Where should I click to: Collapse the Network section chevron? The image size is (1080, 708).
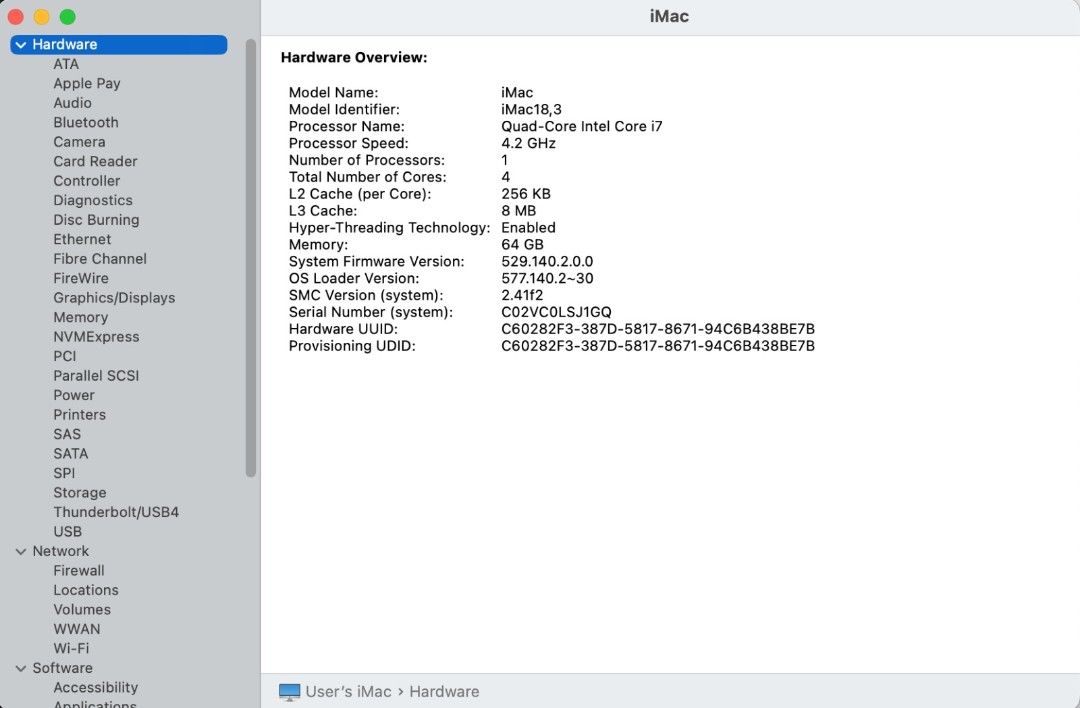(x=21, y=552)
